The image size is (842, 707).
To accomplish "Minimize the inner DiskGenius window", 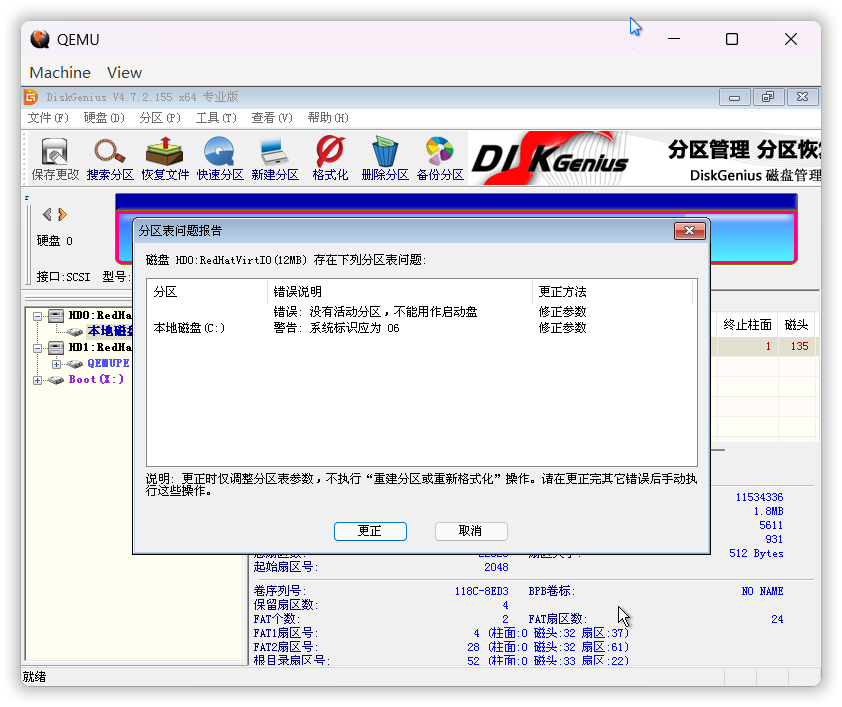I will click(x=735, y=97).
